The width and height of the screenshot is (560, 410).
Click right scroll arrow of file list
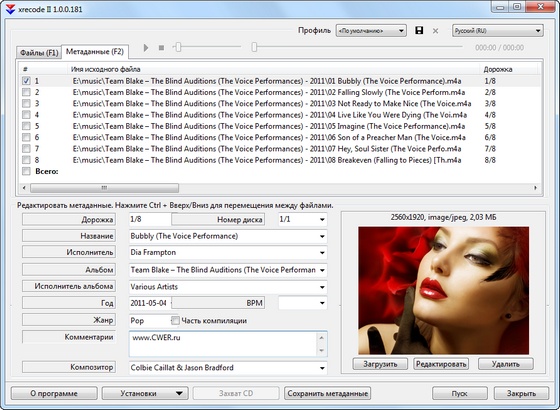coord(535,188)
